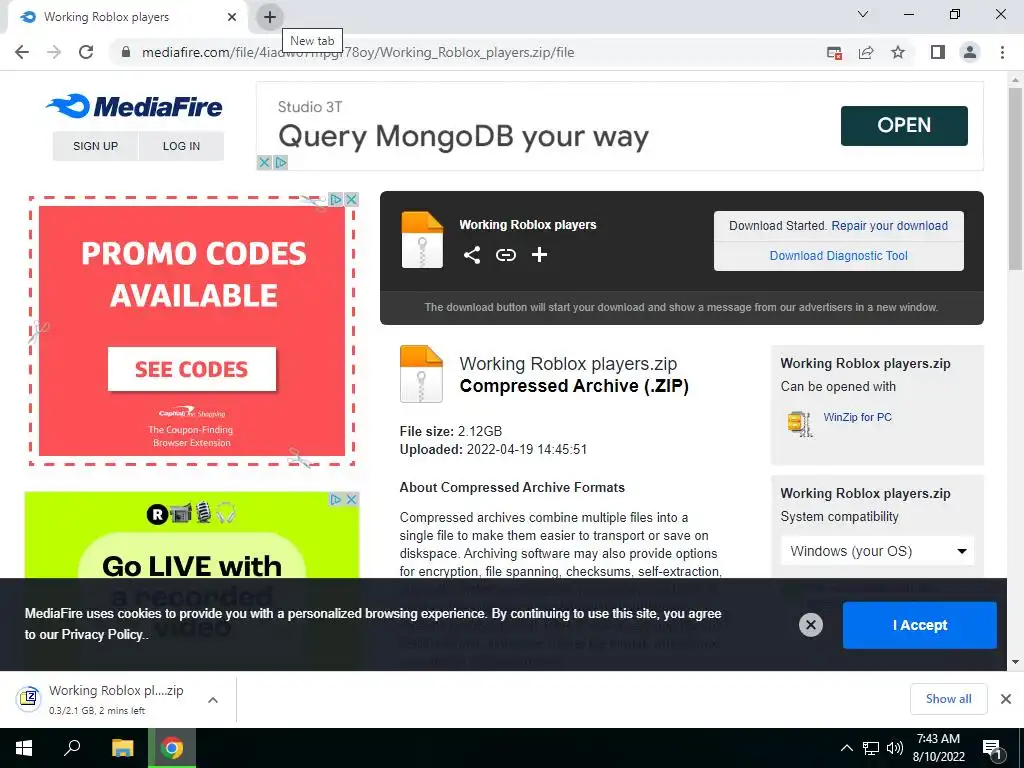The height and width of the screenshot is (768, 1024).
Task: Switch to the Working Roblox players tab
Action: pos(106,17)
